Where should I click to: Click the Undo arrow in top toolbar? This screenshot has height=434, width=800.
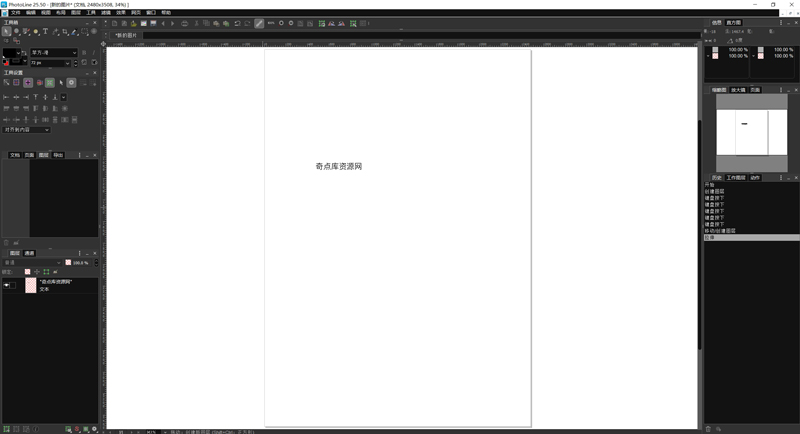pos(237,23)
